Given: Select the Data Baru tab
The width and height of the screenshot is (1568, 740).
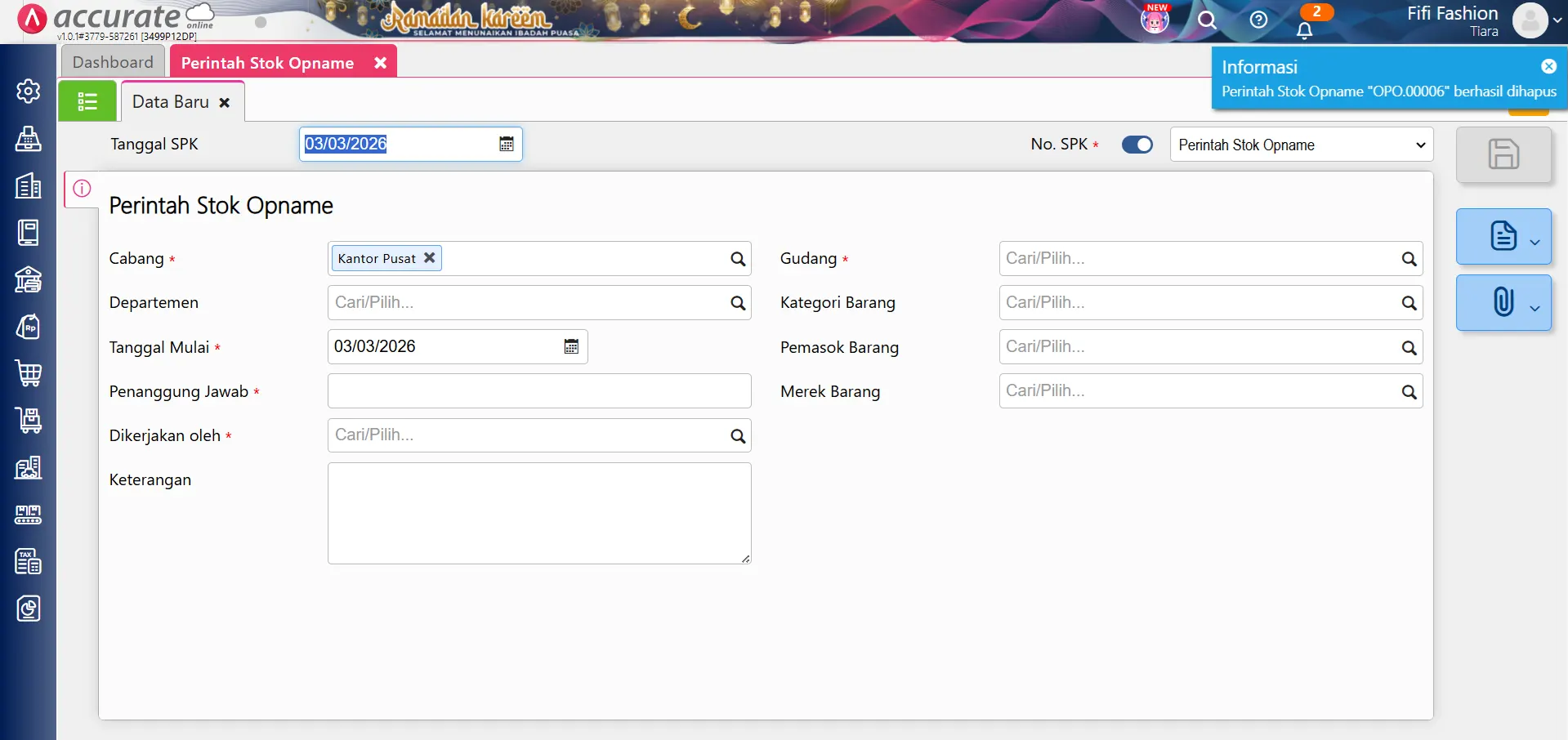Looking at the screenshot, I should [x=172, y=102].
